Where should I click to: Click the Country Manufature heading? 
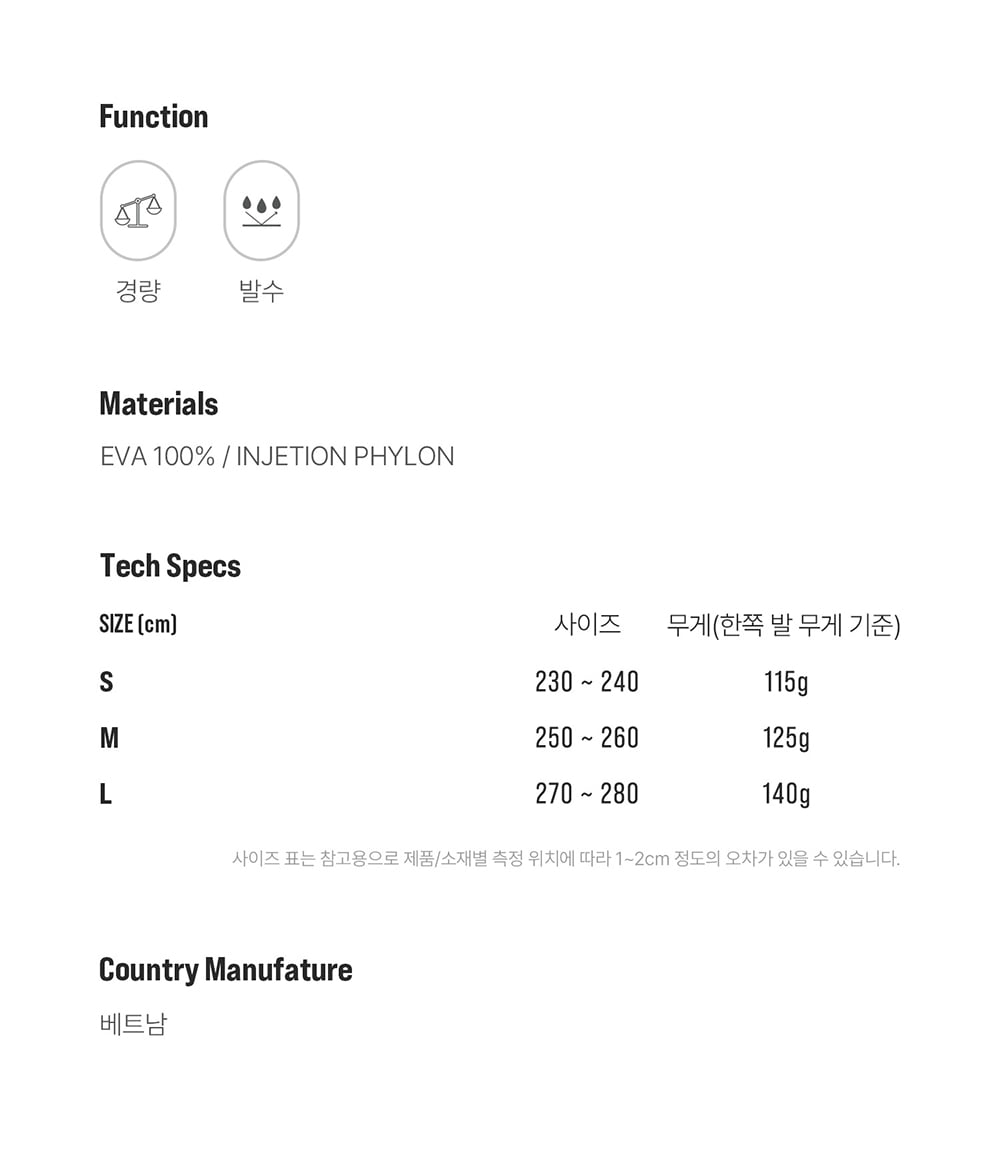226,970
